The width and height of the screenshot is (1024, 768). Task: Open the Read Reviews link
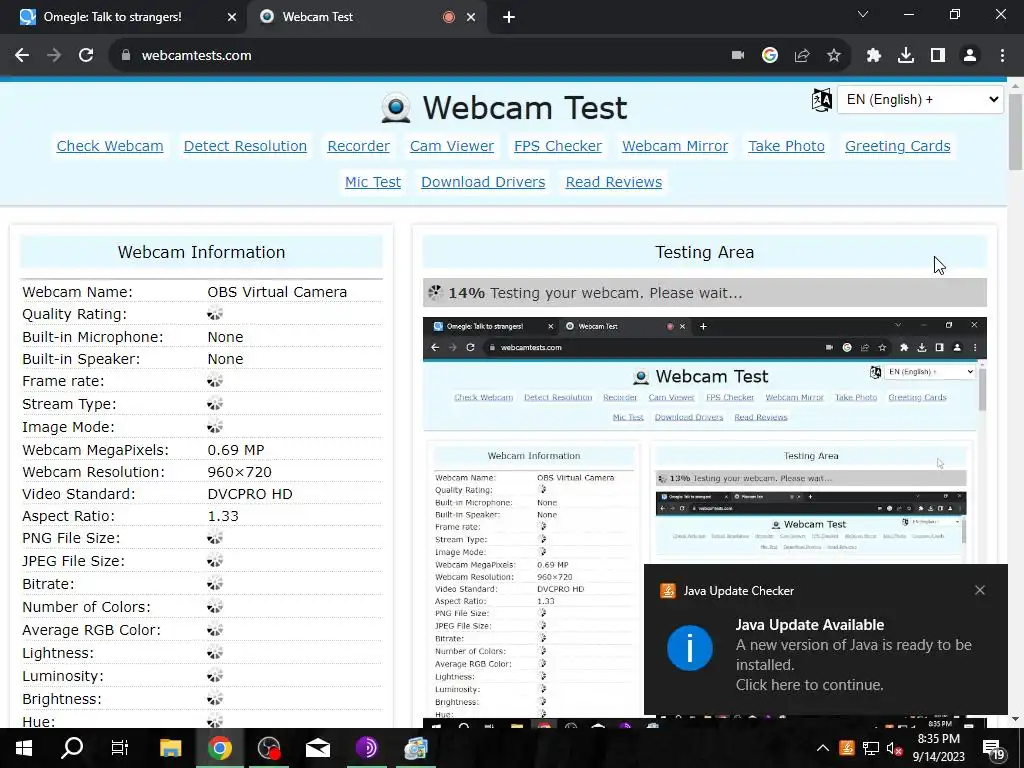tap(613, 182)
